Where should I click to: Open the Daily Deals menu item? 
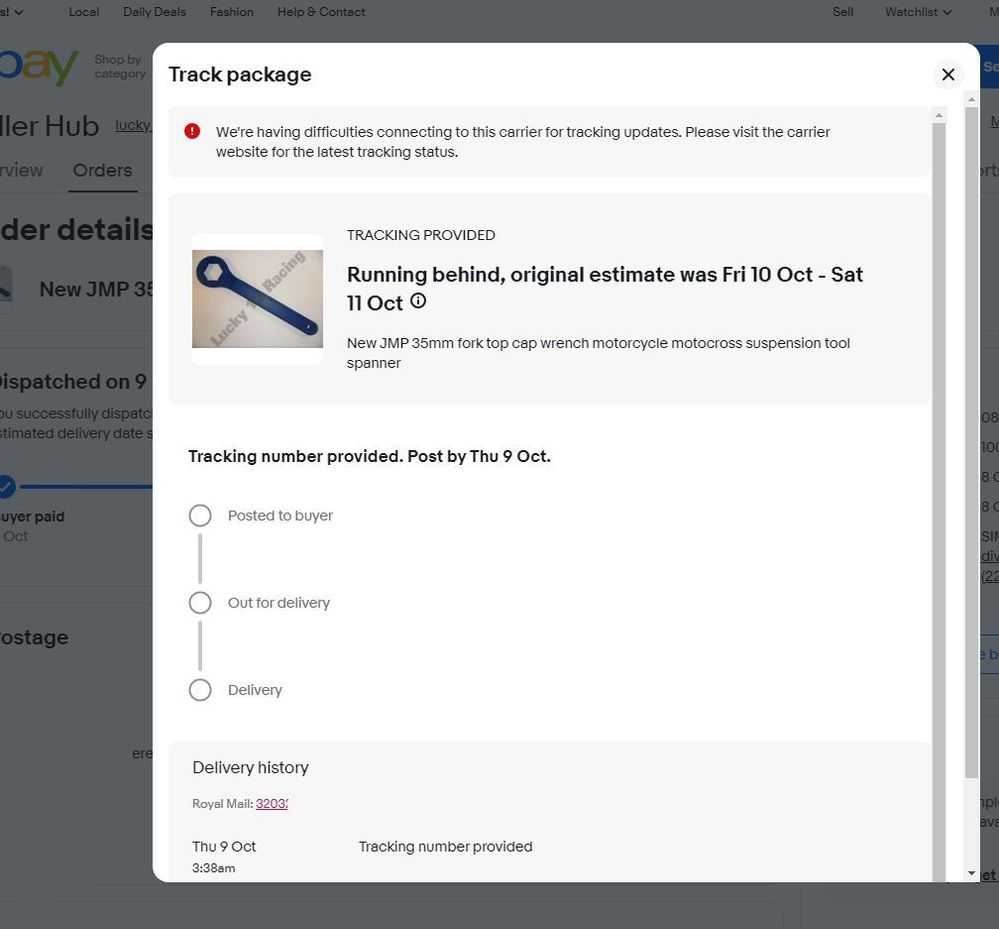pyautogui.click(x=154, y=12)
